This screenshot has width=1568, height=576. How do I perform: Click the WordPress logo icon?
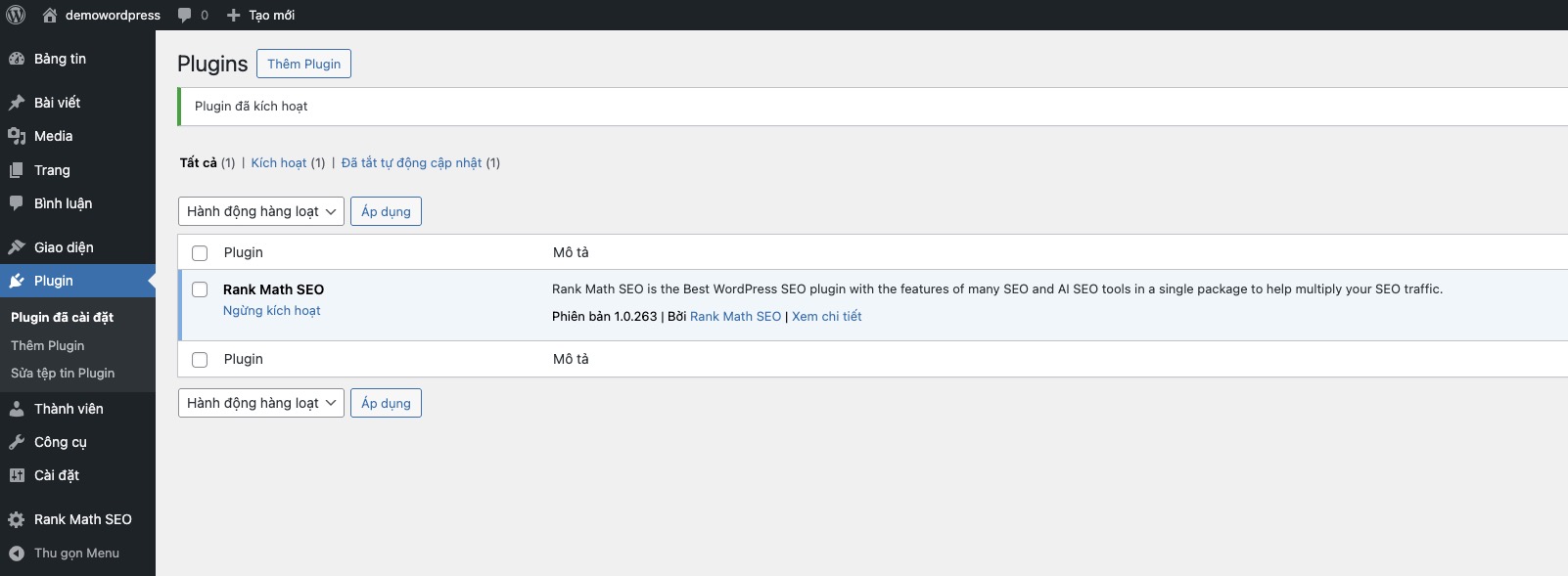click(16, 15)
